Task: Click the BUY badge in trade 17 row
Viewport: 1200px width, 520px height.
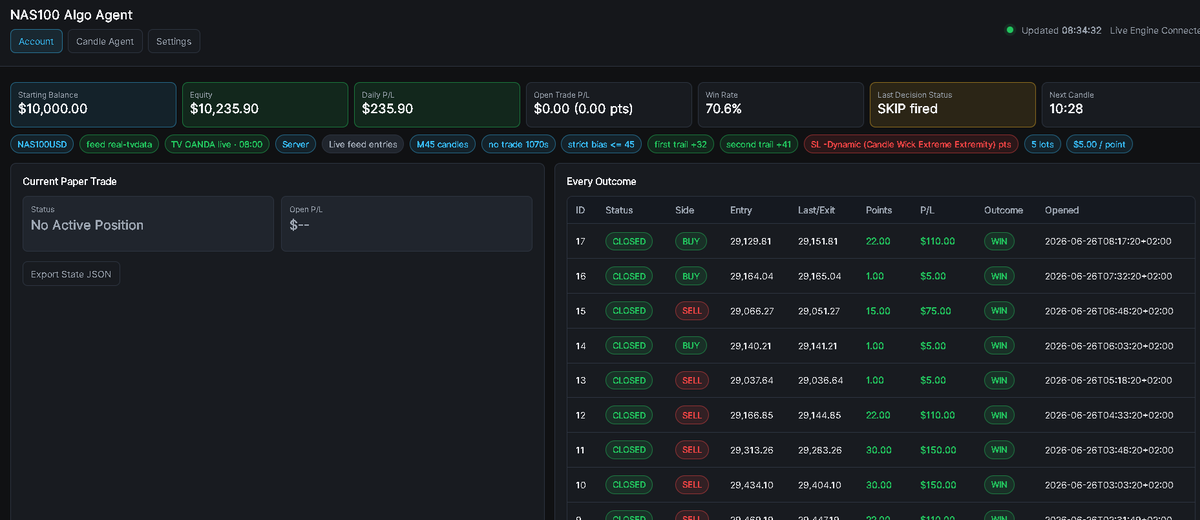Action: point(691,241)
